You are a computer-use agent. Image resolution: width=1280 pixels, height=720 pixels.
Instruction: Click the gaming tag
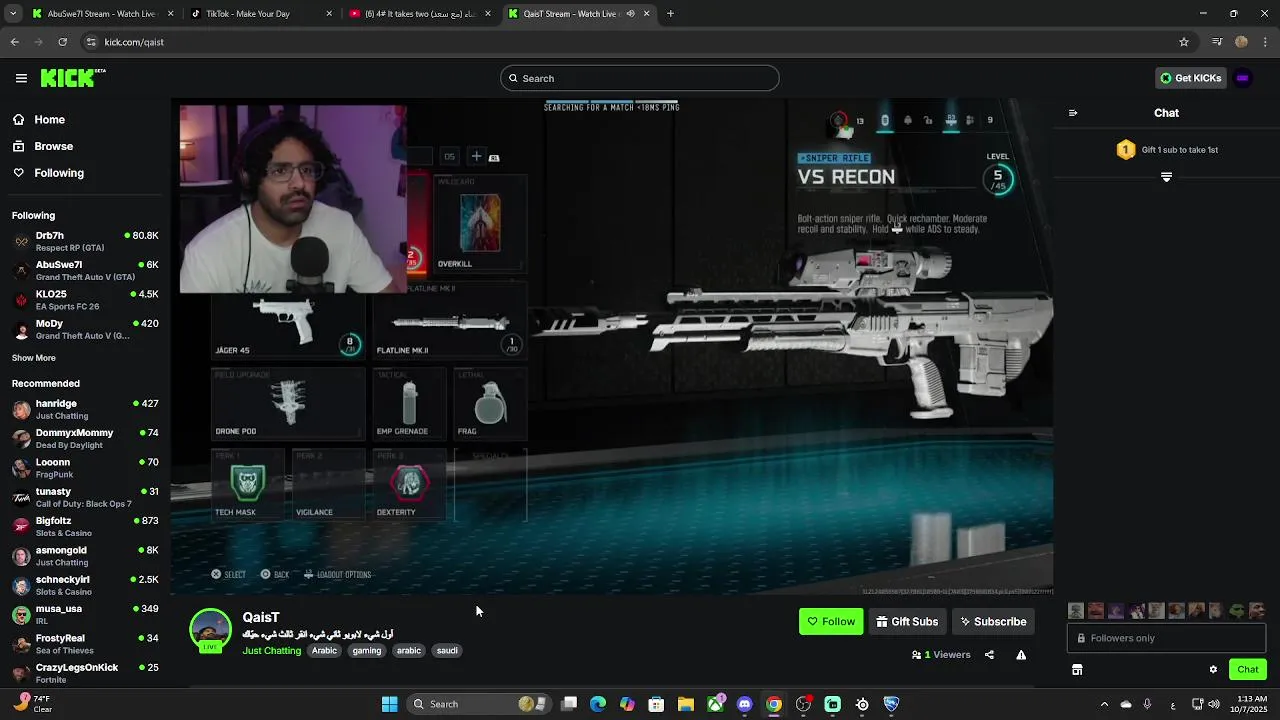pyautogui.click(x=367, y=650)
